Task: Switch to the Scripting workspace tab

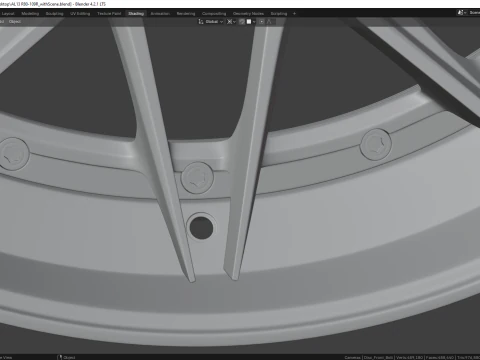Action: click(279, 14)
